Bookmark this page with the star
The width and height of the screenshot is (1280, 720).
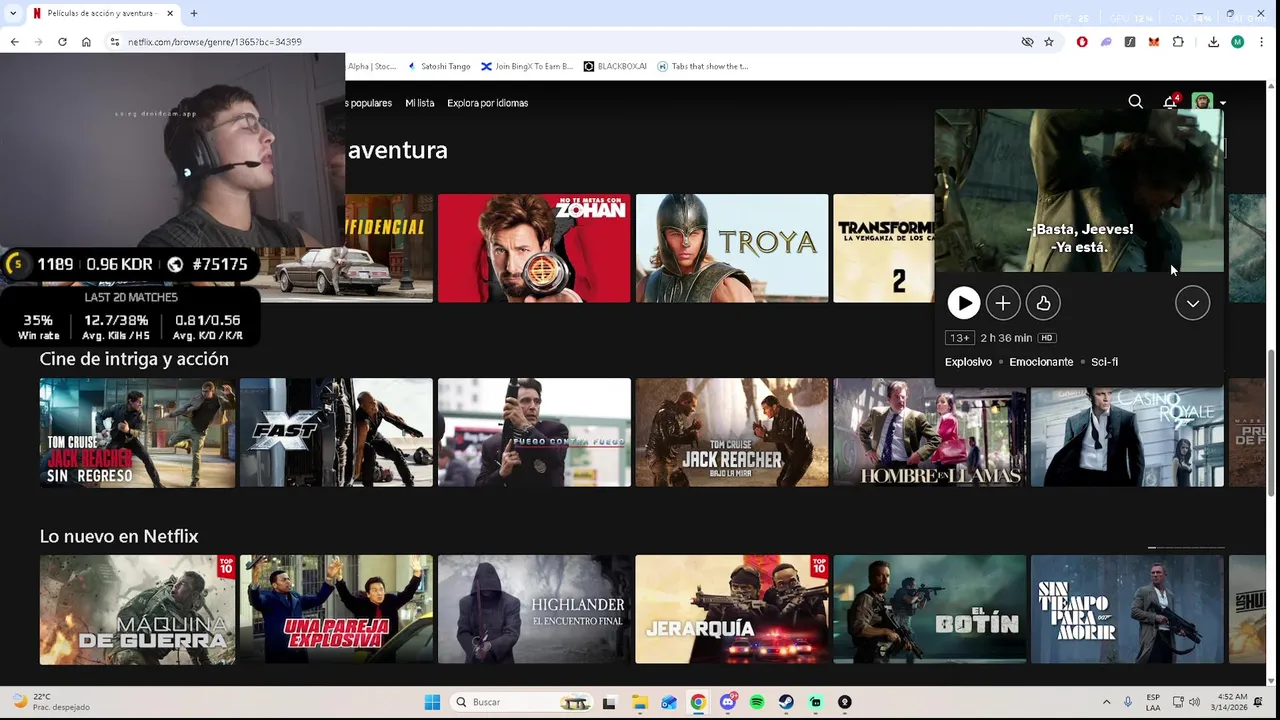click(1049, 42)
